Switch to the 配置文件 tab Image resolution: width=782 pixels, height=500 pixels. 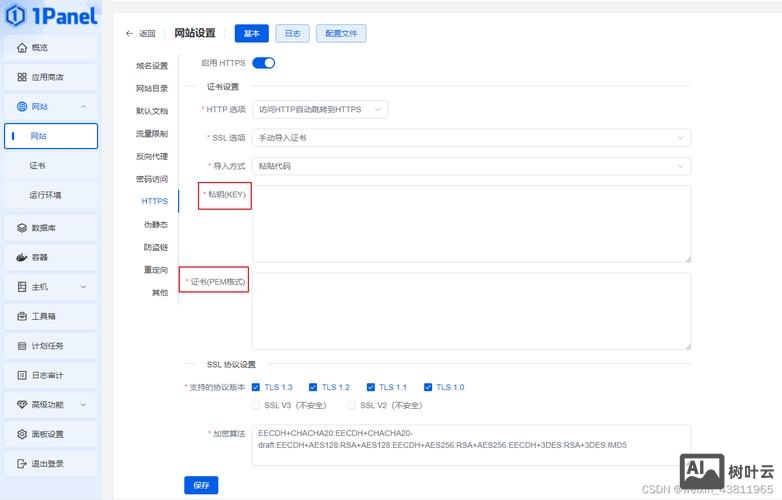pyautogui.click(x=341, y=33)
